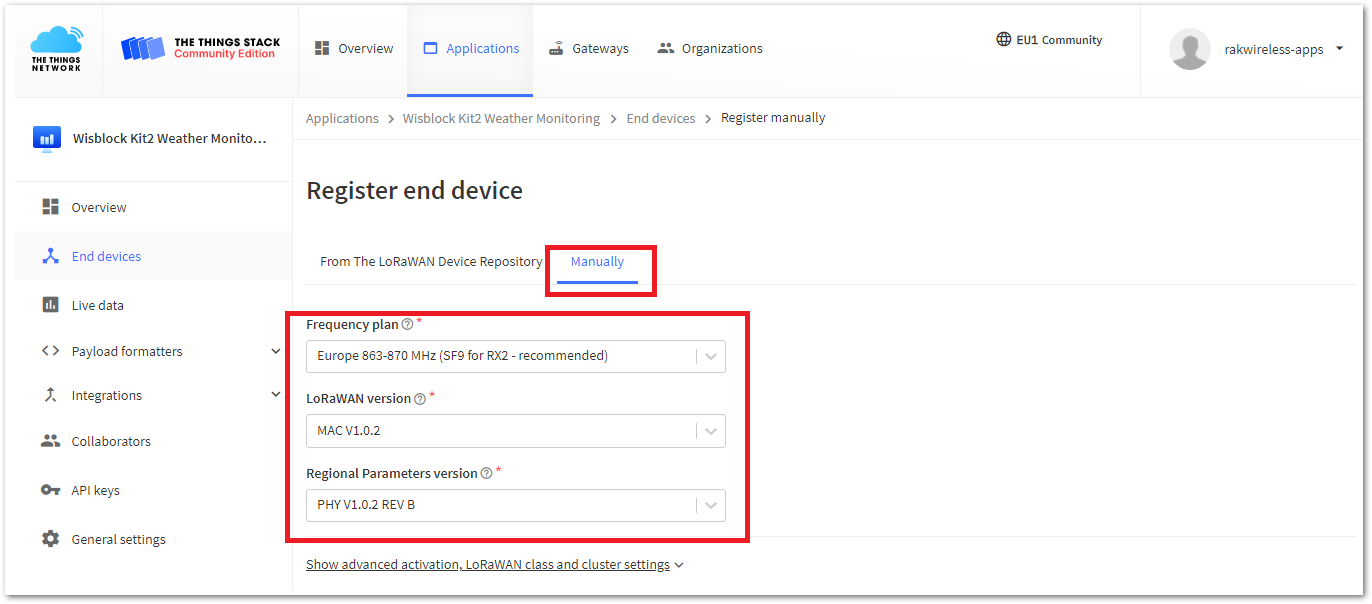This screenshot has width=1372, height=604.
Task: Open the LoRaWAN version dropdown
Action: [515, 431]
